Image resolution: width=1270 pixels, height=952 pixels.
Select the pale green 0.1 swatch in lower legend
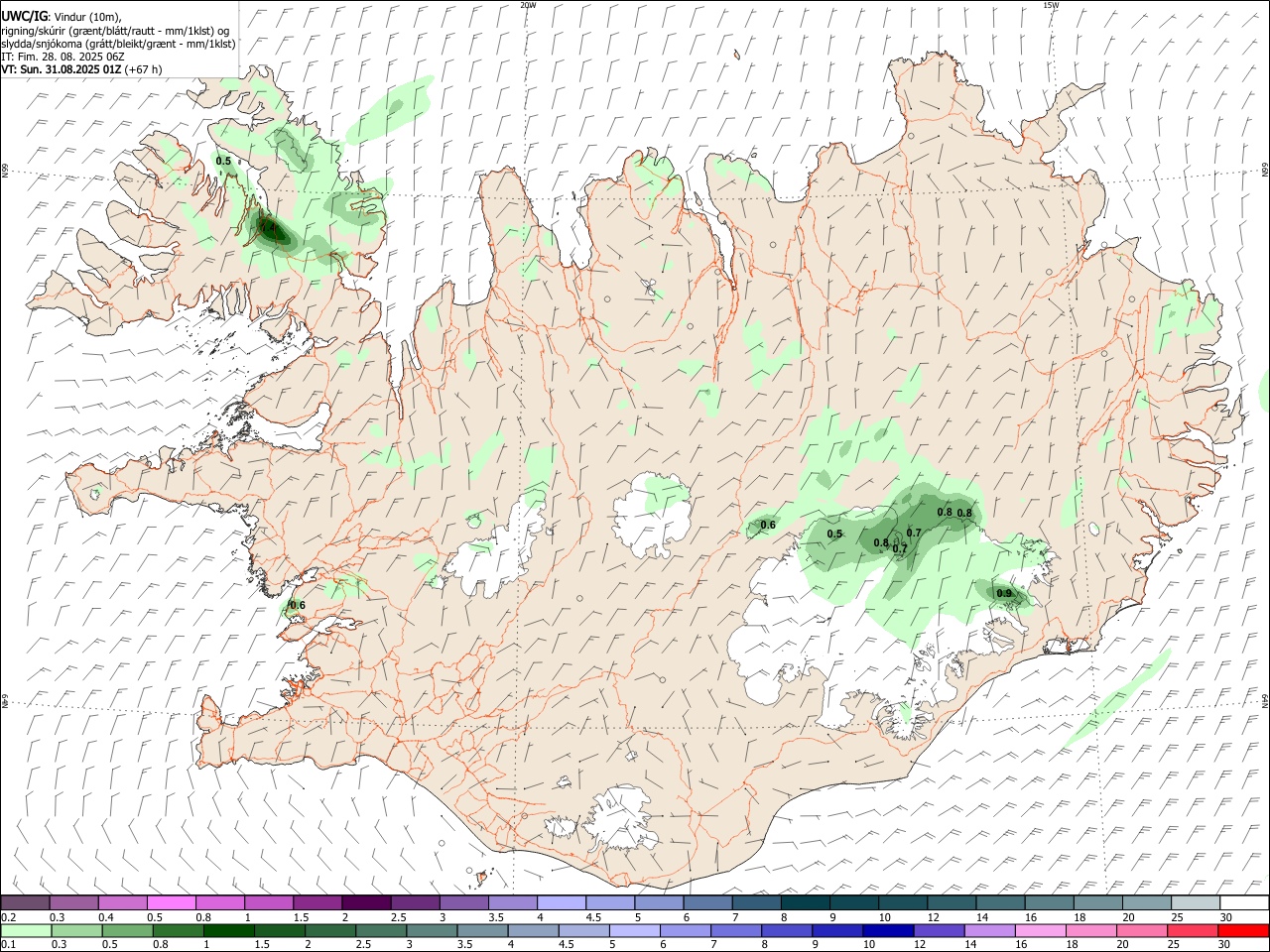pyautogui.click(x=25, y=930)
